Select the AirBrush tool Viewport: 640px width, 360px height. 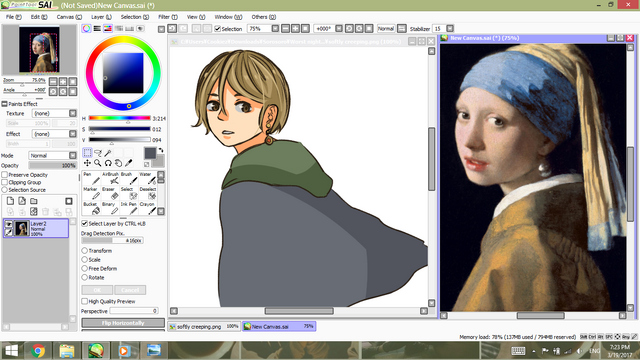(110, 178)
